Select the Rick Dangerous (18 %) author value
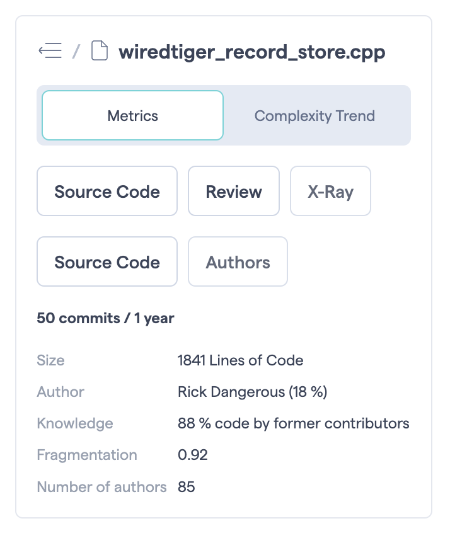This screenshot has width=450, height=533. (x=253, y=392)
